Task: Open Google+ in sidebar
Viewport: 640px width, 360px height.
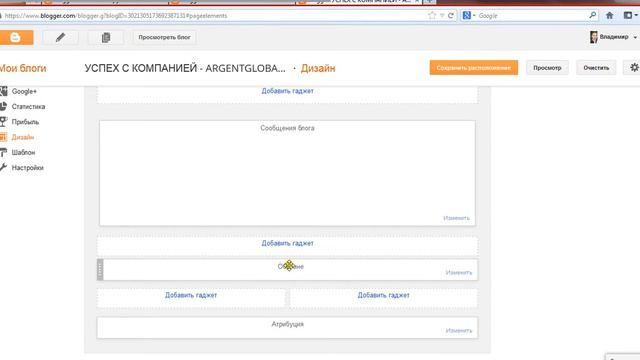Action: tap(24, 91)
